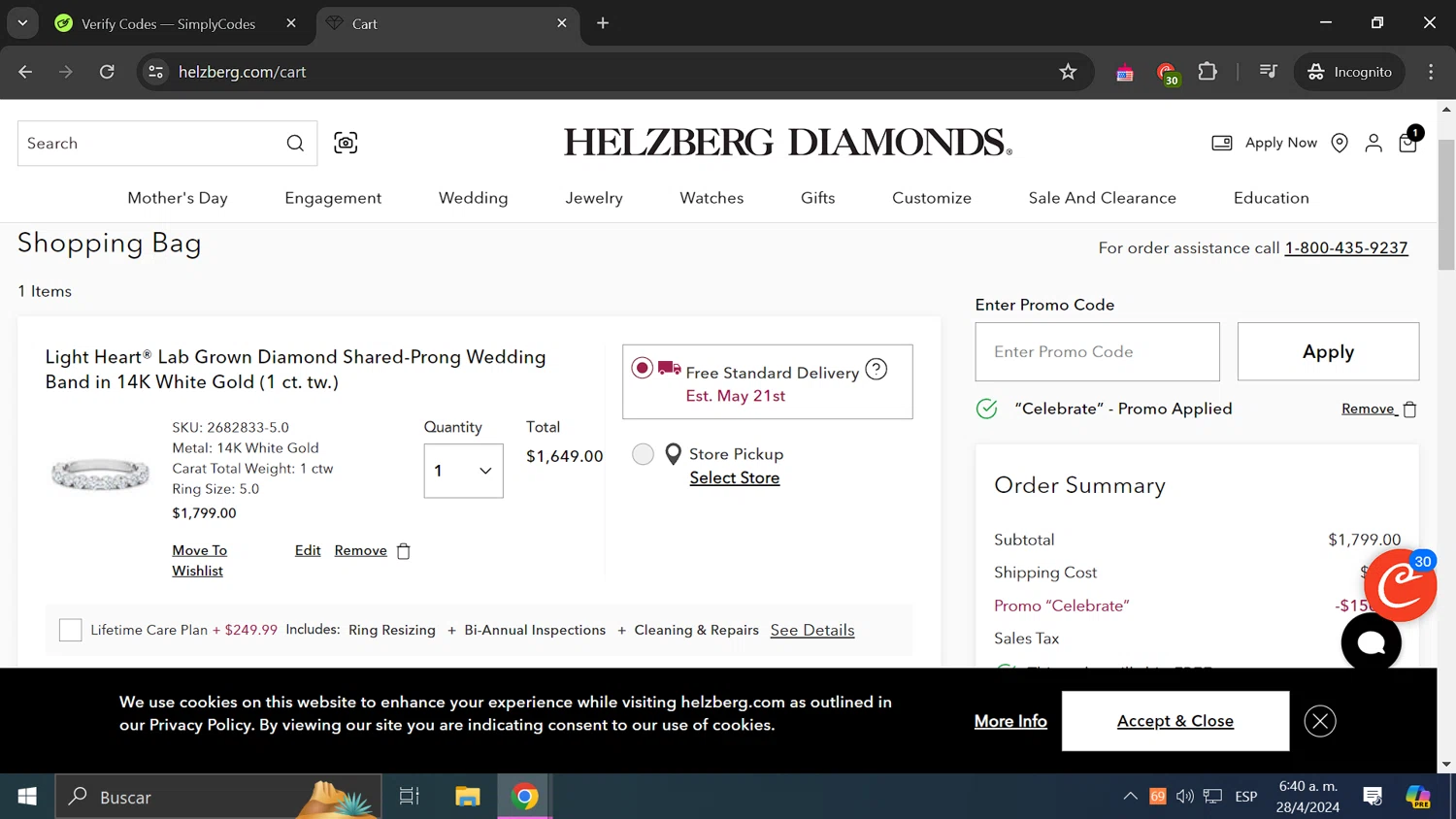This screenshot has width=1456, height=819.
Task: Click the search magnifier icon
Action: [295, 144]
